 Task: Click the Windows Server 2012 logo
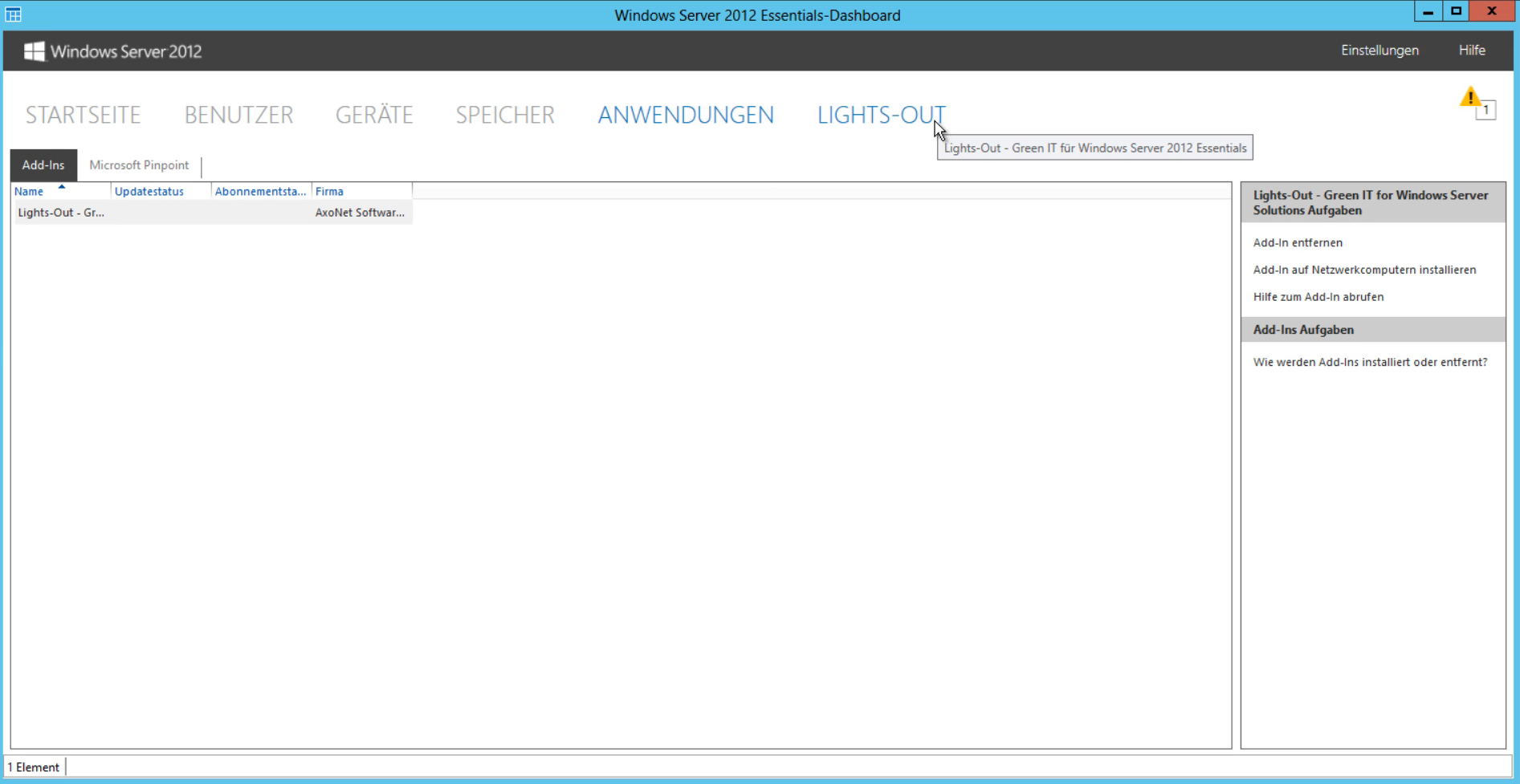[x=113, y=51]
